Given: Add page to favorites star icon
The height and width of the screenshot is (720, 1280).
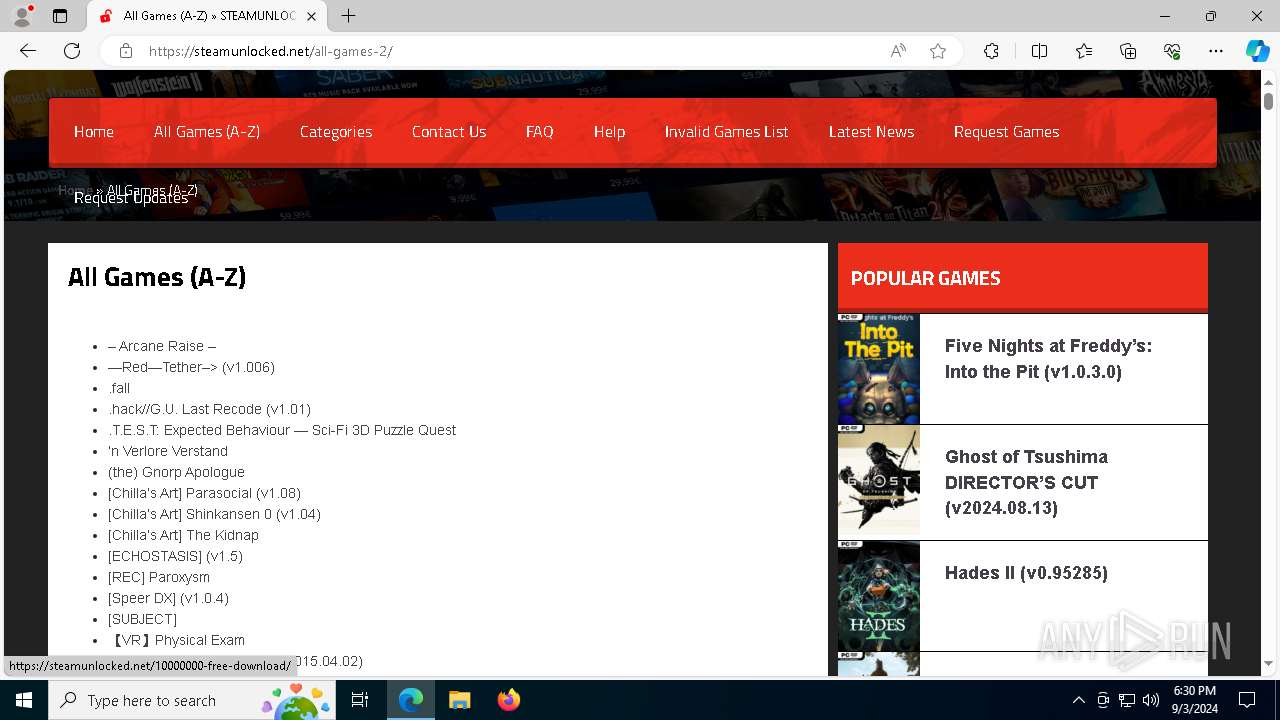Looking at the screenshot, I should pos(938,51).
